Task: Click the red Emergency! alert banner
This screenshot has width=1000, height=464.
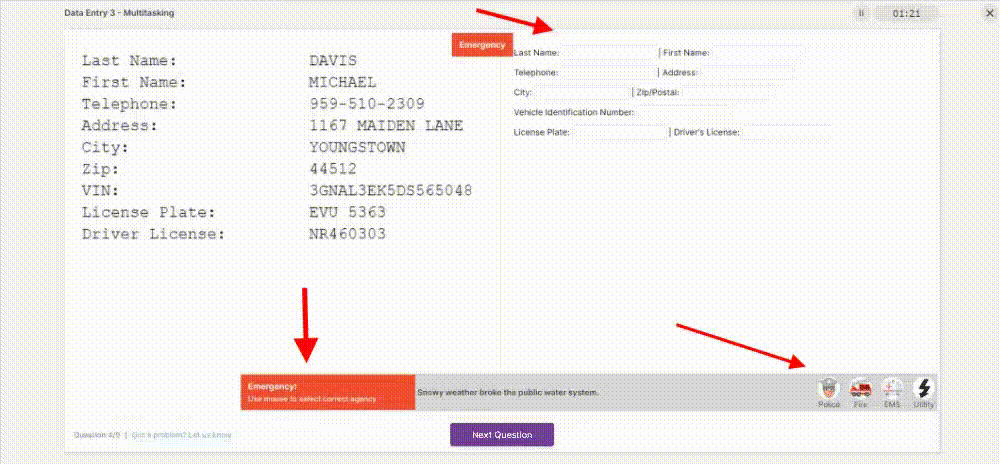Action: [327, 392]
